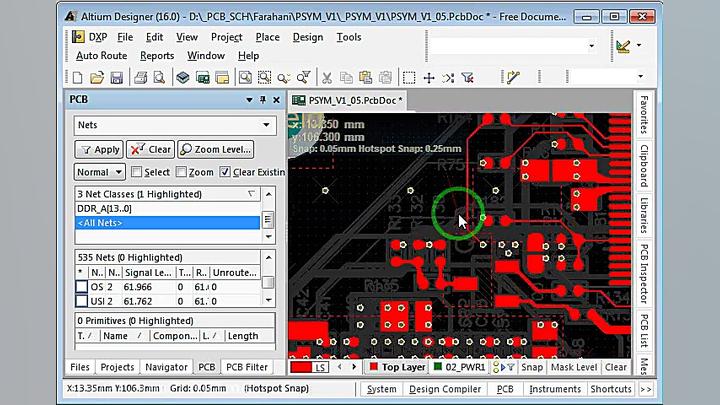Enable the Zoom checkbox
Image resolution: width=720 pixels, height=405 pixels.
[181, 172]
